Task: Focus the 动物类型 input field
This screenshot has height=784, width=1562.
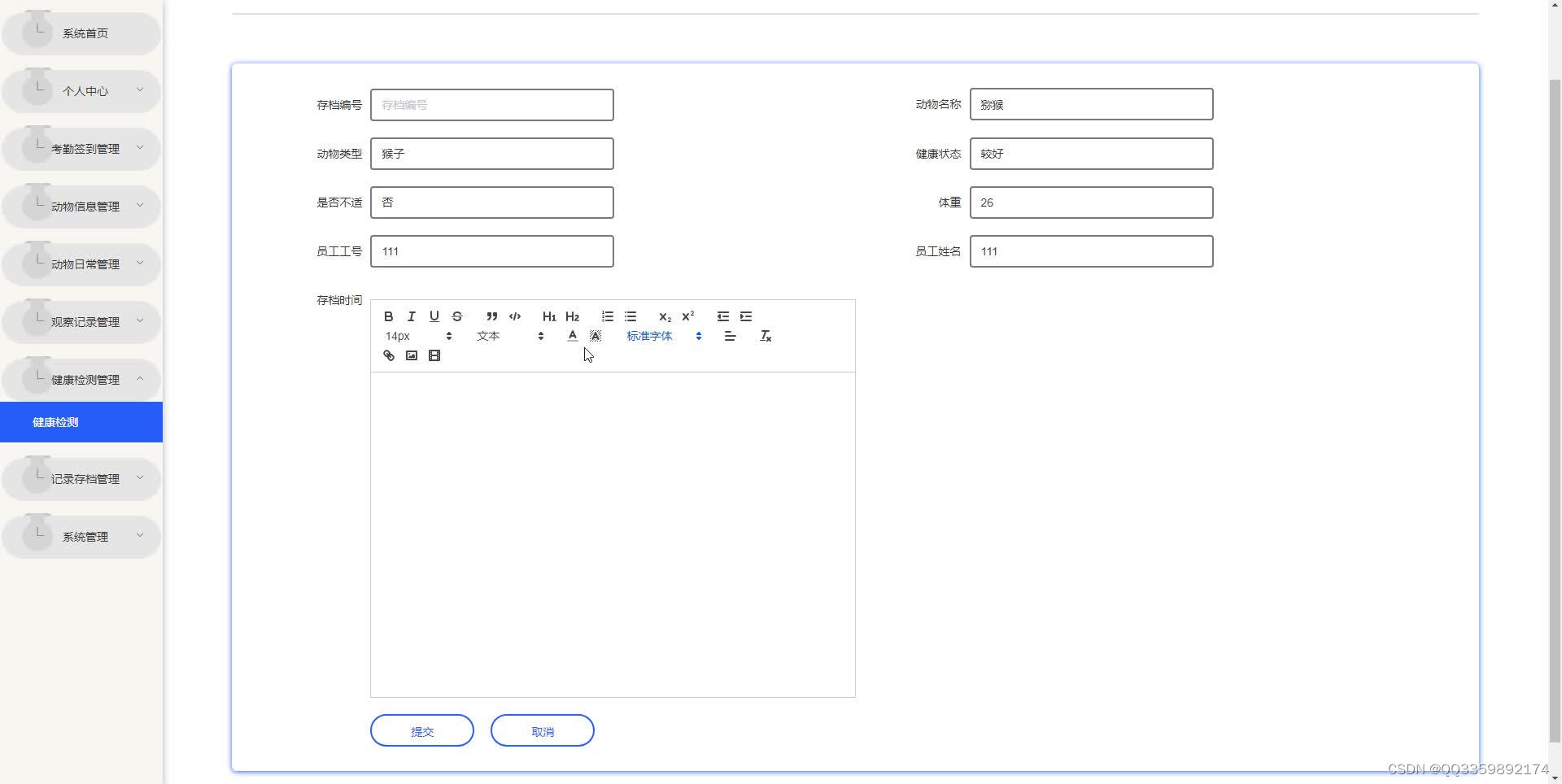Action: click(x=492, y=154)
